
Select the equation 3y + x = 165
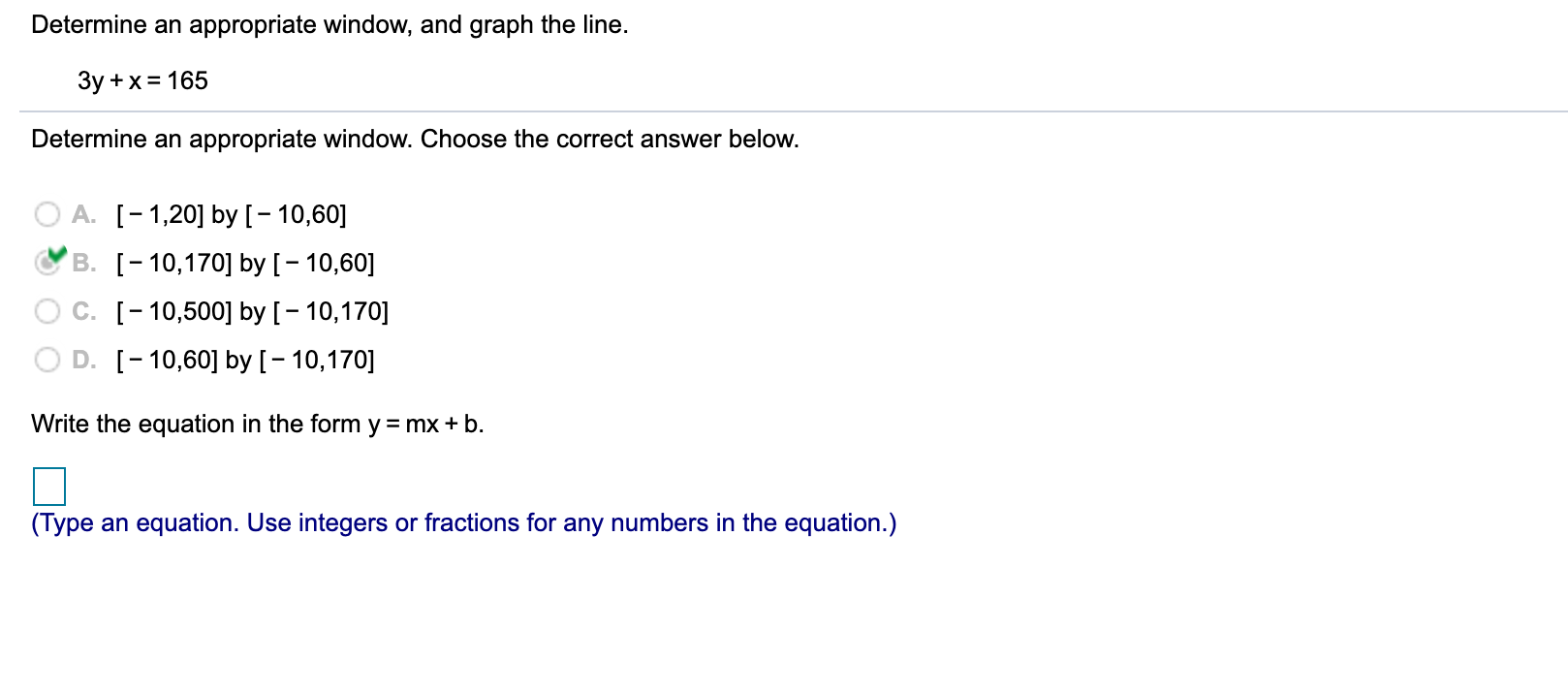pyautogui.click(x=141, y=80)
